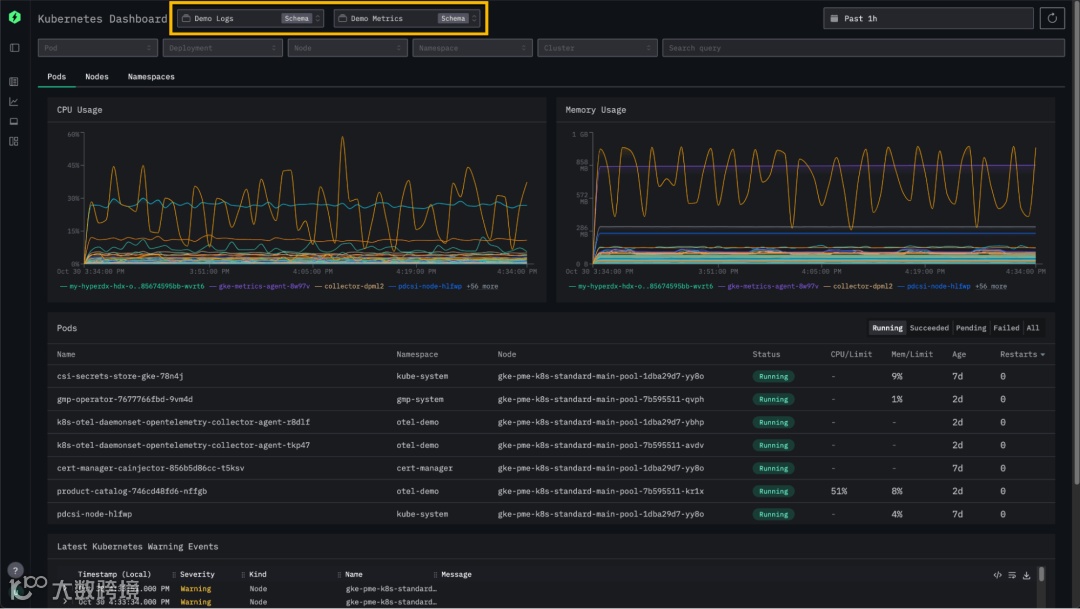Switch to the Namespaces tab
Viewport: 1080px width, 609px height.
151,77
